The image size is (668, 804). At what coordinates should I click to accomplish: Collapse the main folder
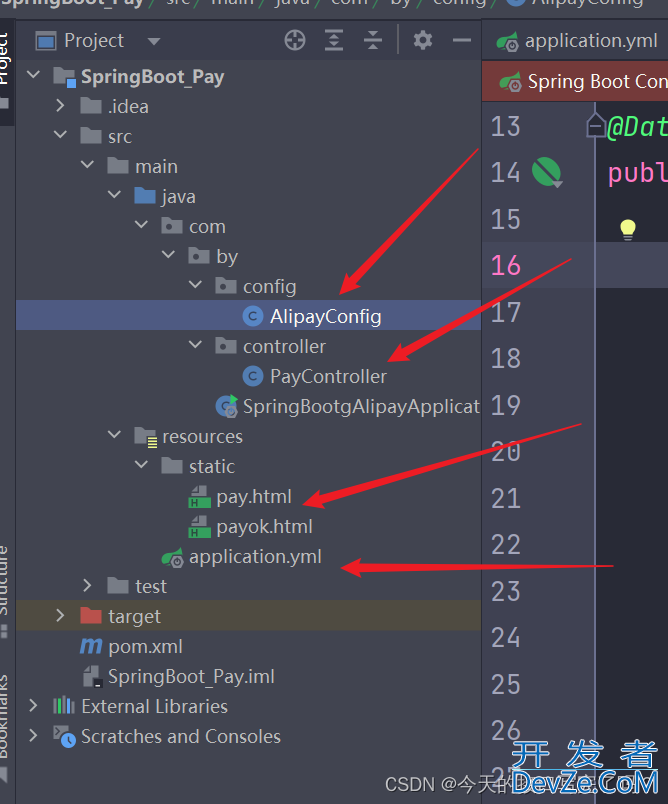point(88,165)
